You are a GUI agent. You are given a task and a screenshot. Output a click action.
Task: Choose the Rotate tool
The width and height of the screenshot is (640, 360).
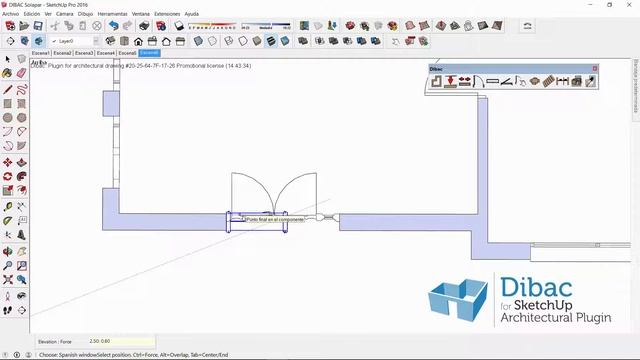7,176
